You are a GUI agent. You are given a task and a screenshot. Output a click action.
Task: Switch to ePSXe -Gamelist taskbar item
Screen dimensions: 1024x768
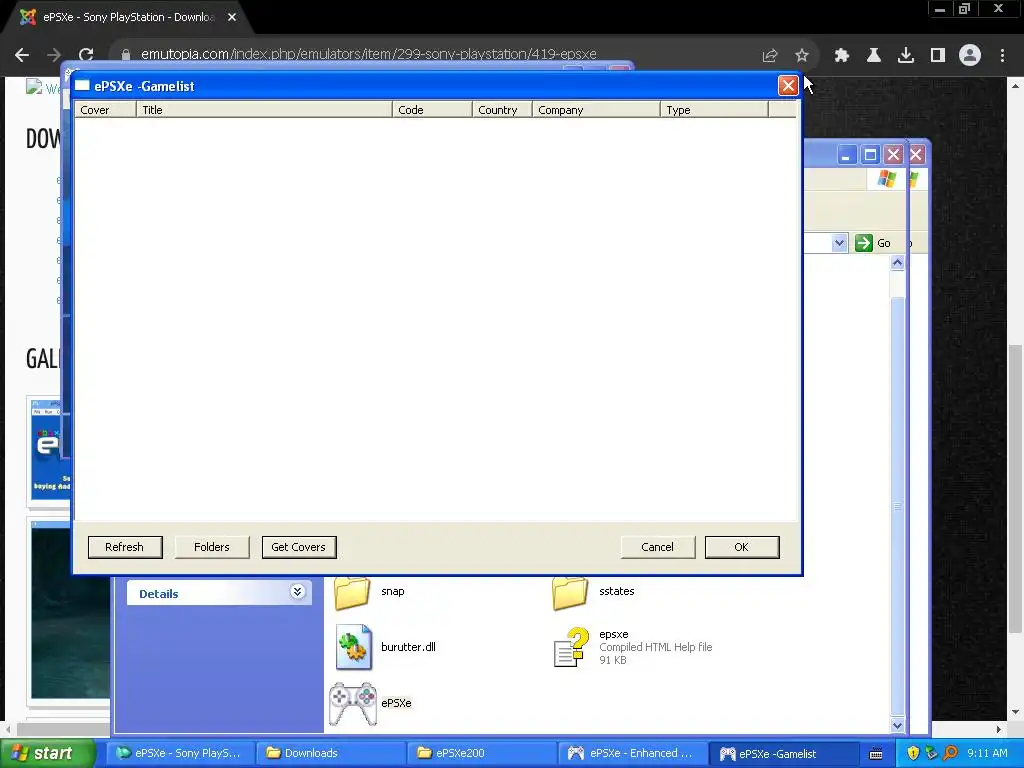(782, 753)
